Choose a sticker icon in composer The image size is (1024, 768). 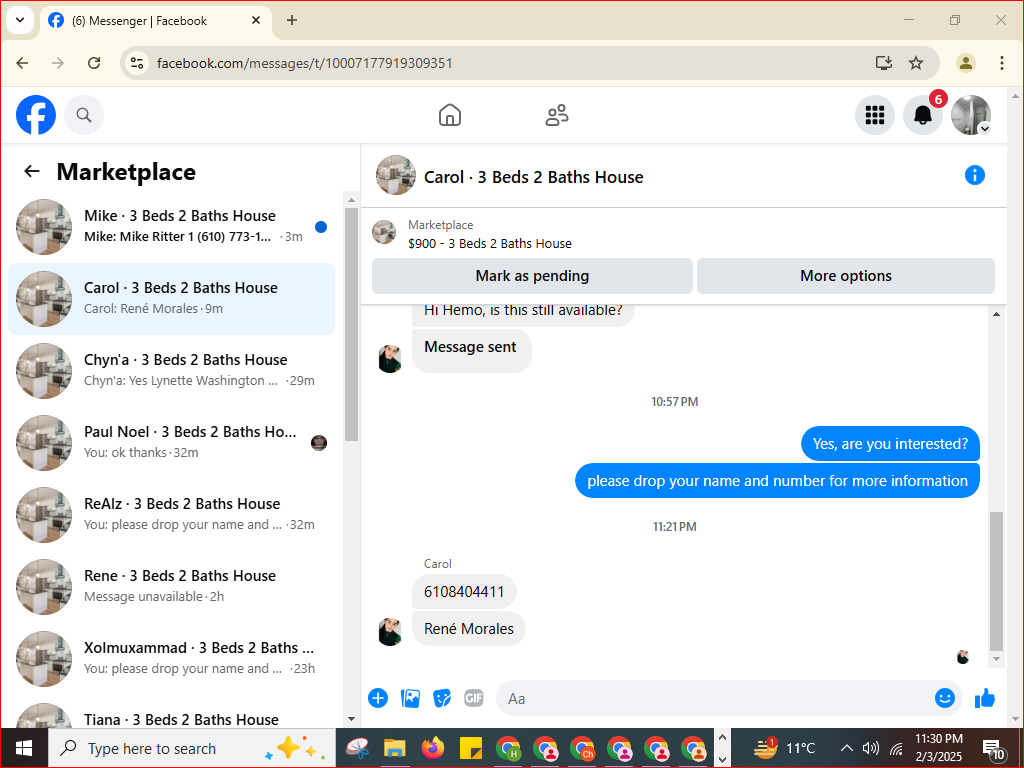(442, 698)
